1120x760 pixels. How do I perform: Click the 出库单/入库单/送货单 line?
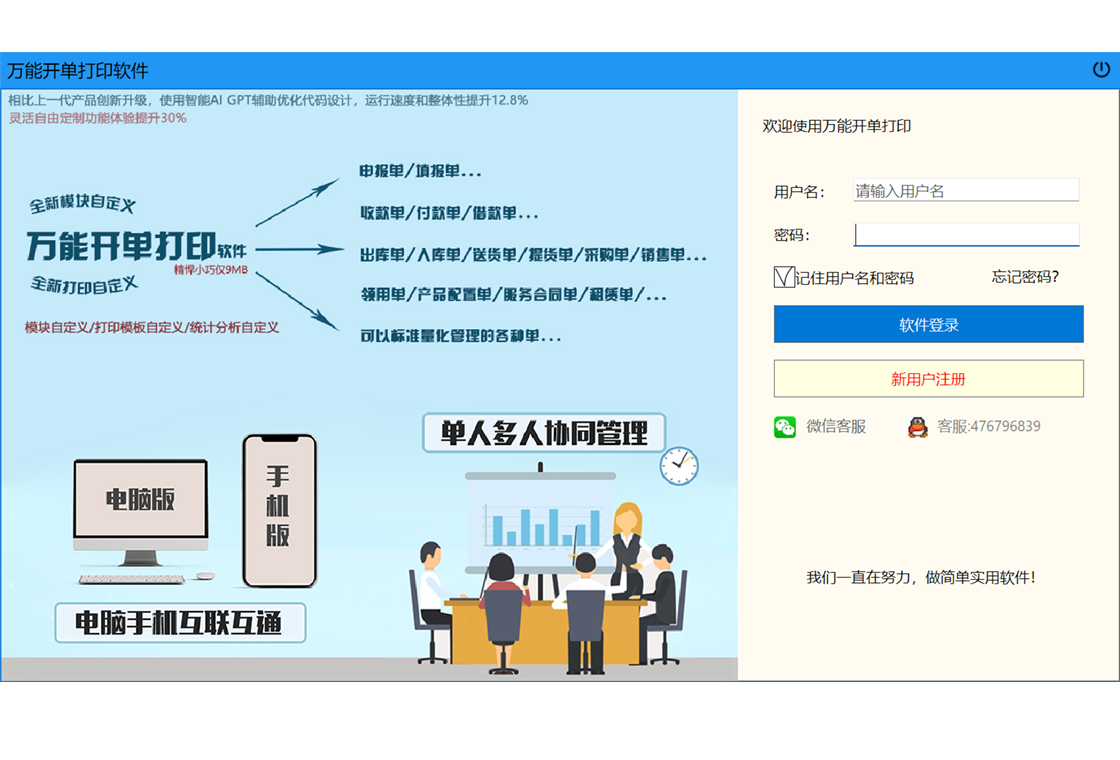[x=533, y=255]
